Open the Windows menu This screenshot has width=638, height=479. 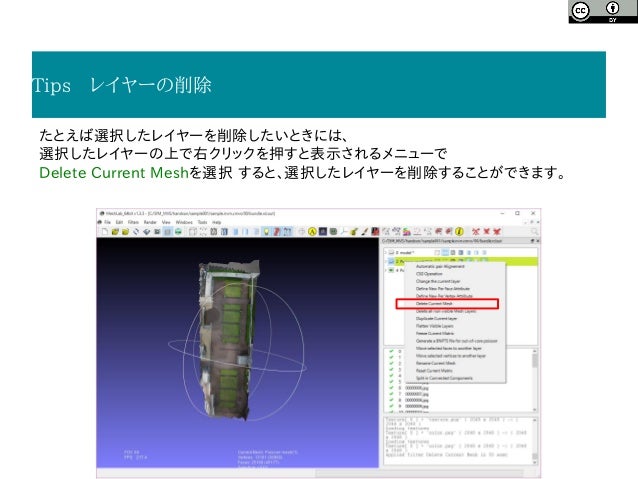pyautogui.click(x=184, y=222)
